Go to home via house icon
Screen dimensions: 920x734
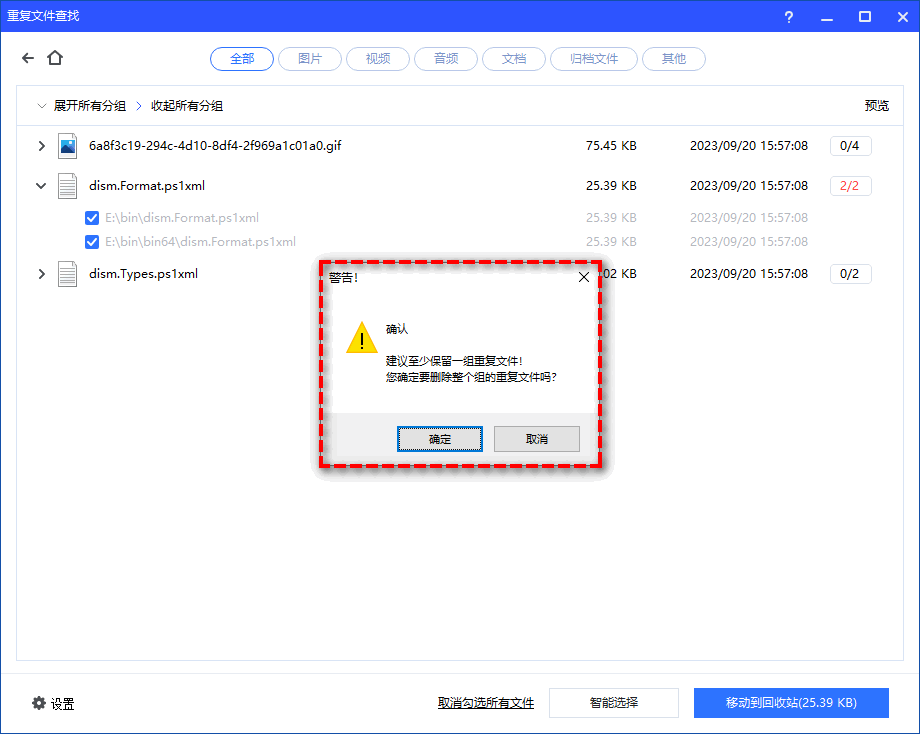[55, 59]
